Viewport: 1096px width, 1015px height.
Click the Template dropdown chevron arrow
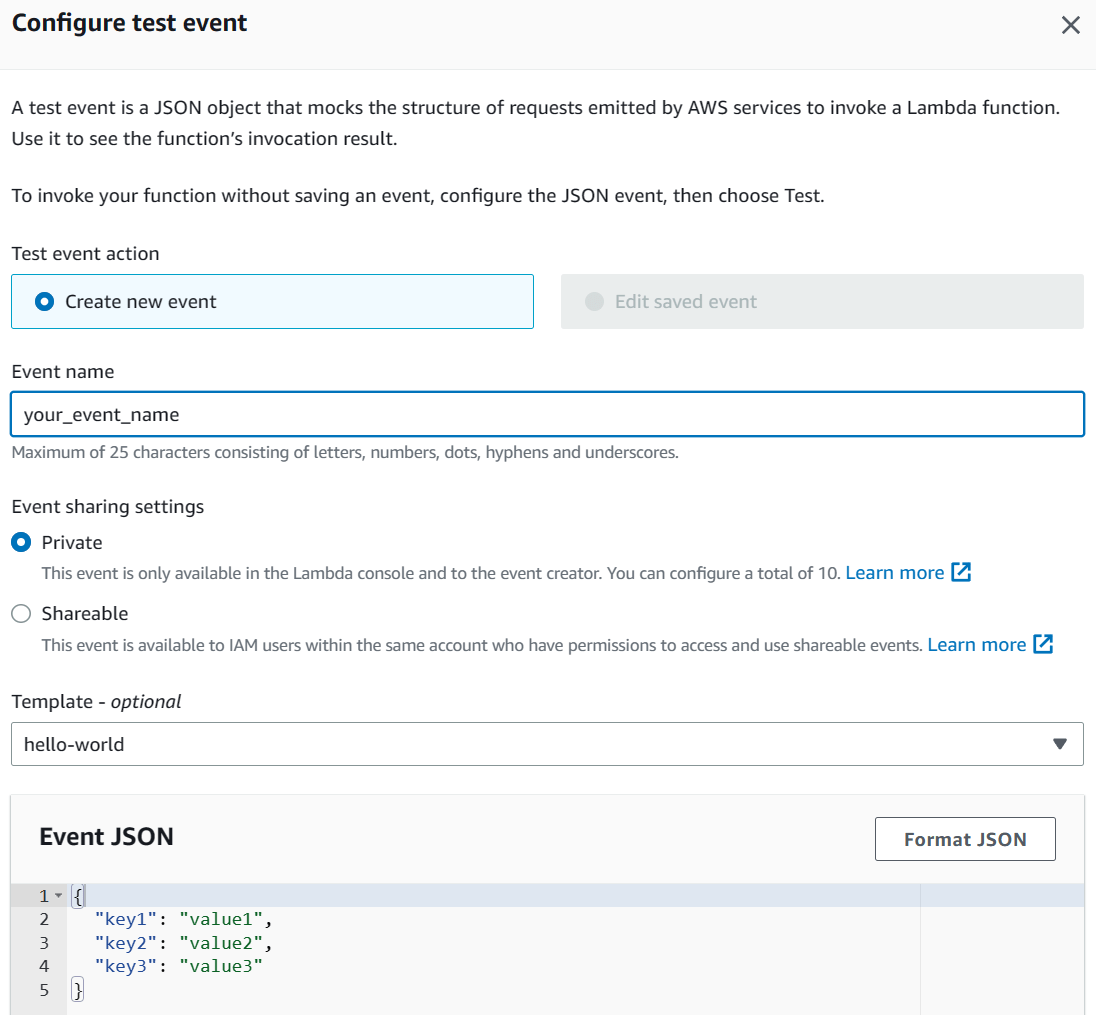1061,744
